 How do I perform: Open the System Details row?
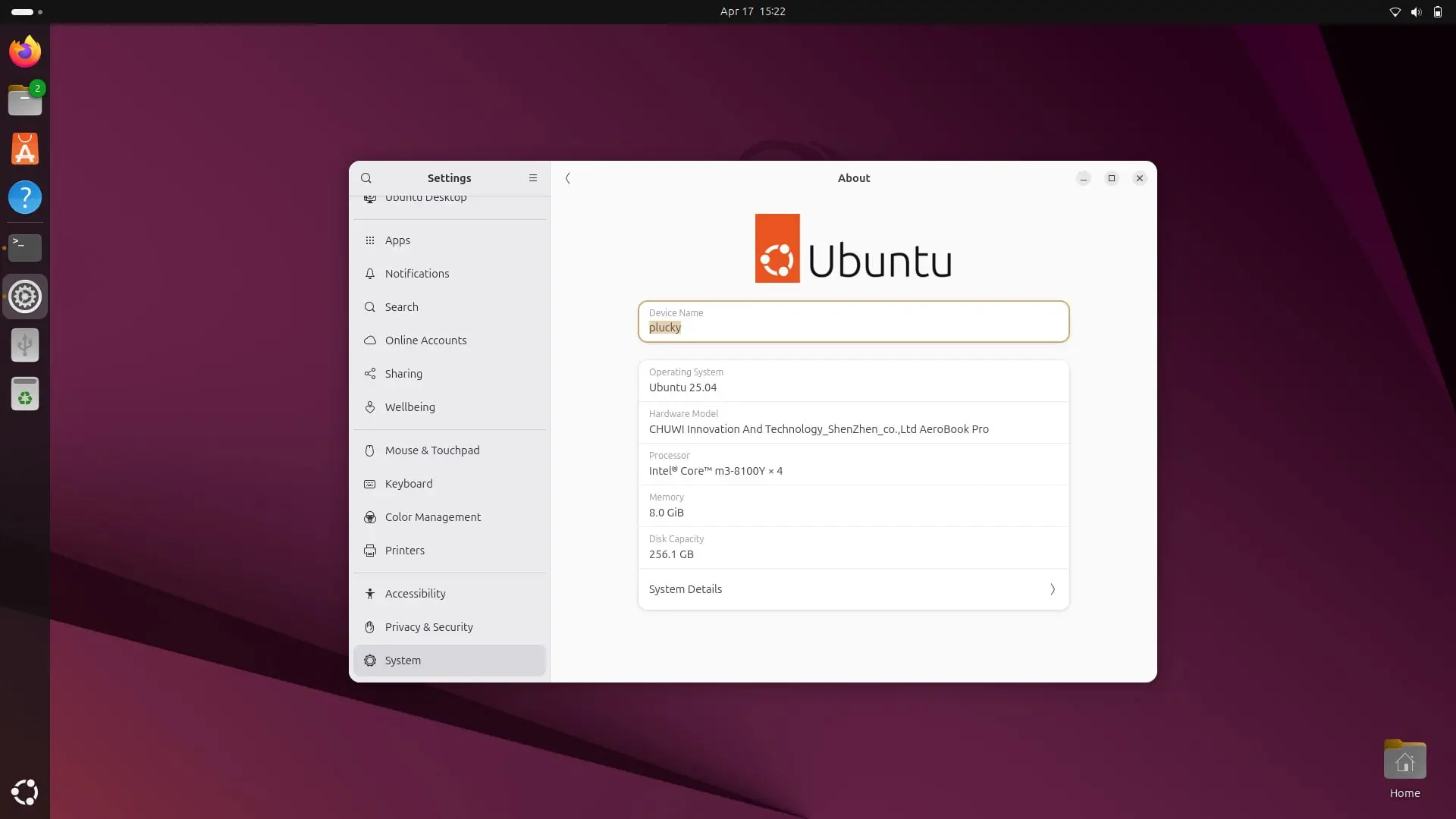(853, 589)
